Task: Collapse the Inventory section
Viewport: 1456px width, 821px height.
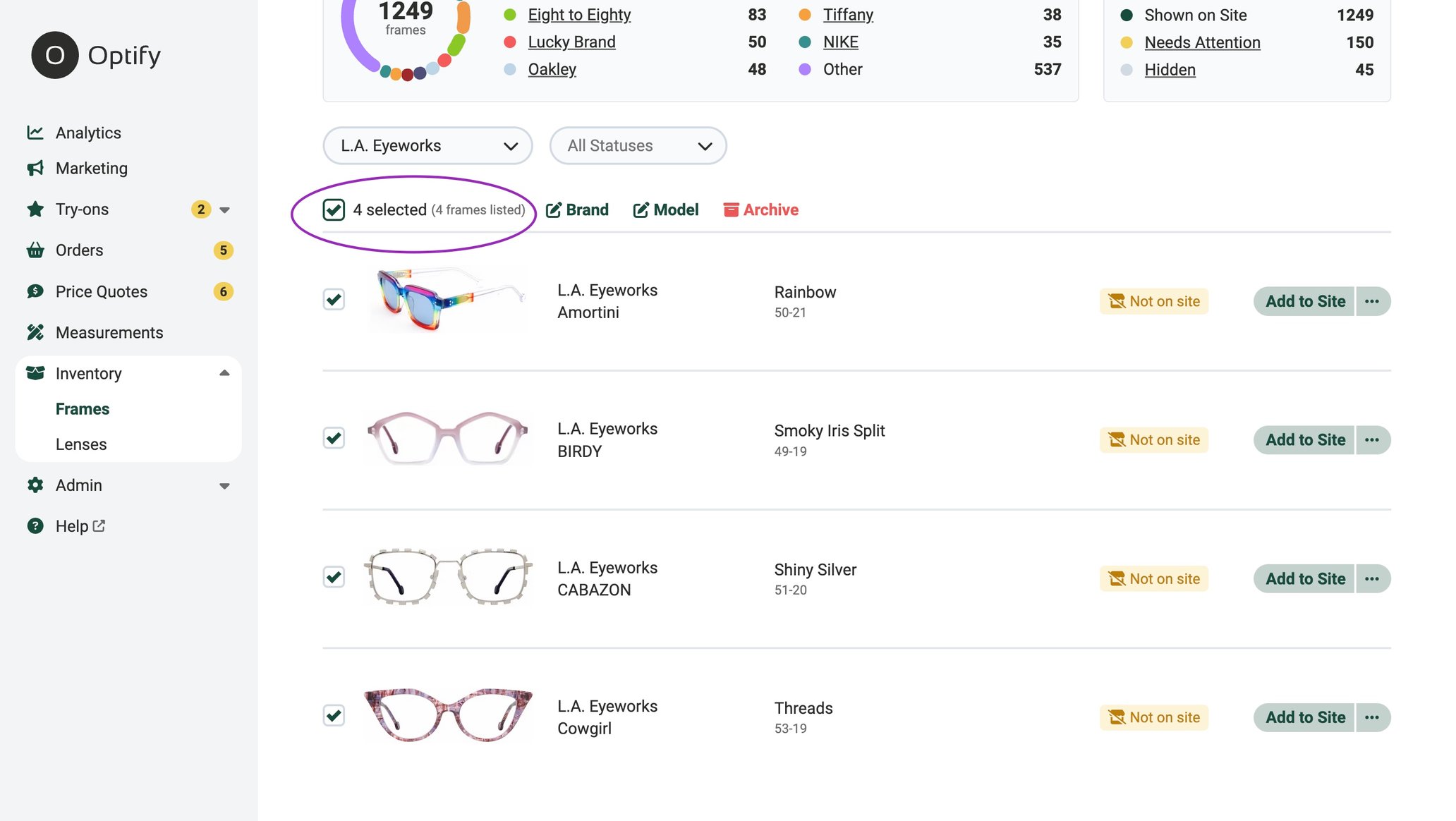Action: coord(224,372)
